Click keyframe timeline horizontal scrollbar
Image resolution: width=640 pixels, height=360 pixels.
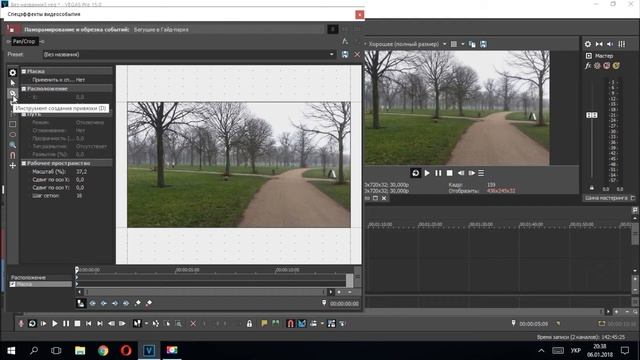pyautogui.click(x=204, y=292)
